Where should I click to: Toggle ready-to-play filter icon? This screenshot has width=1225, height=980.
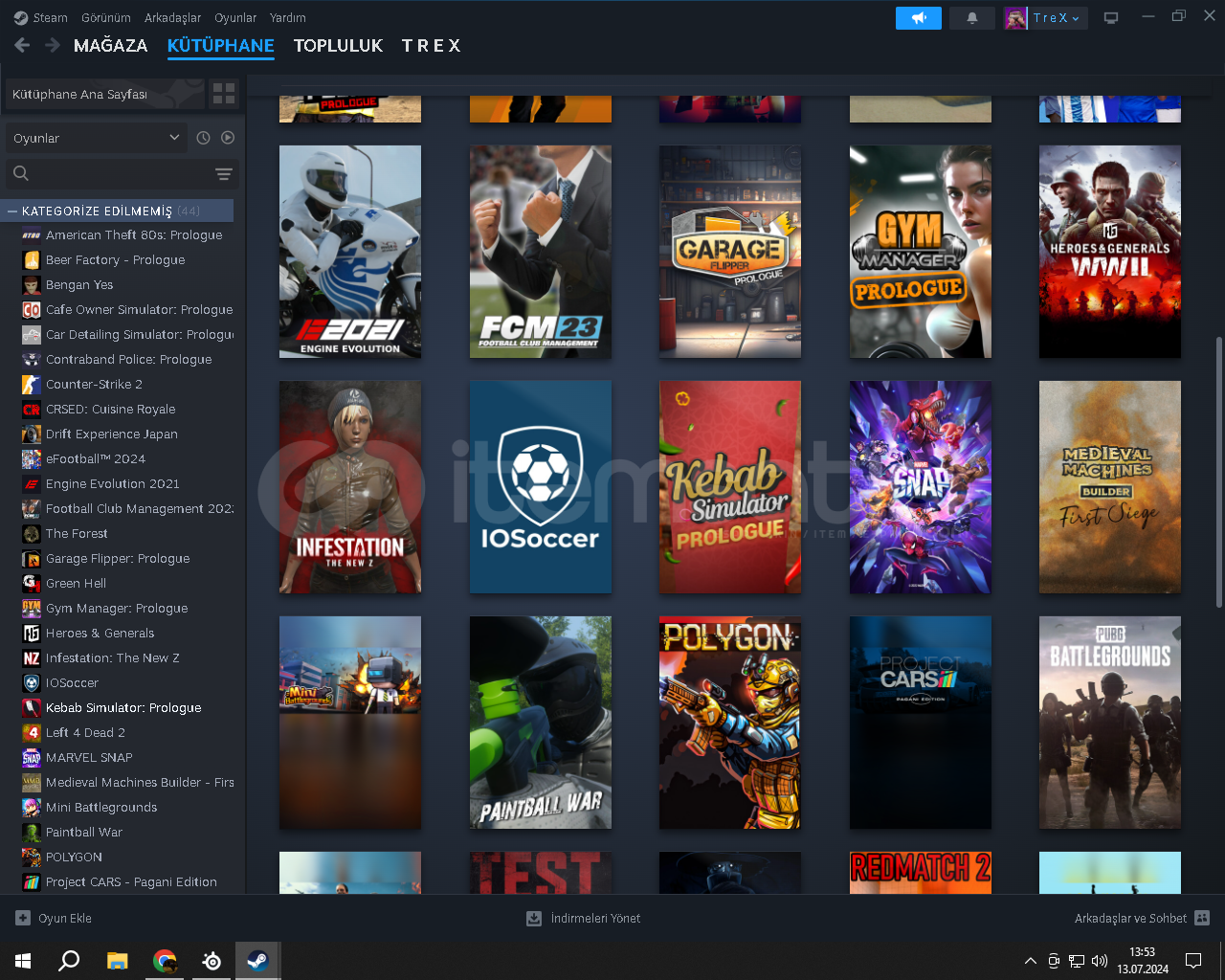click(228, 138)
